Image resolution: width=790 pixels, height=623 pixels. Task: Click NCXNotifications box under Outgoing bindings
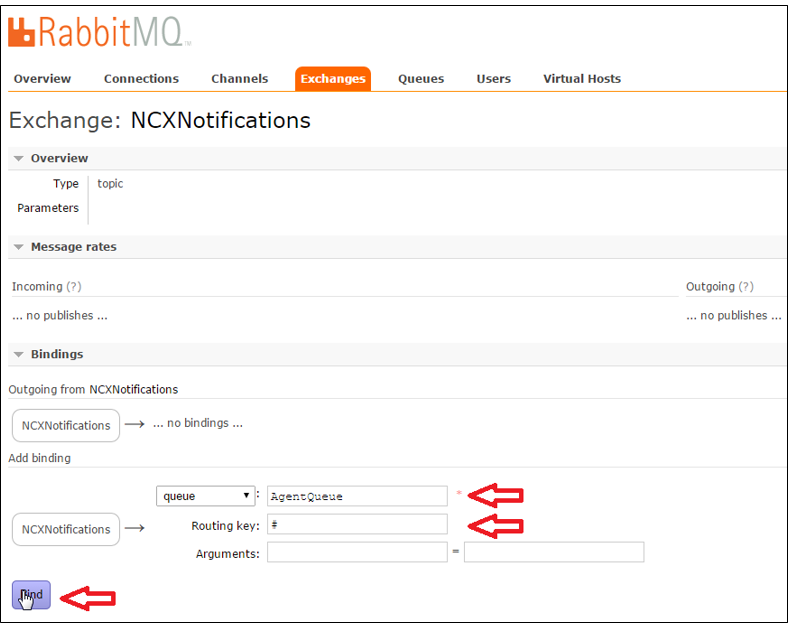[66, 426]
